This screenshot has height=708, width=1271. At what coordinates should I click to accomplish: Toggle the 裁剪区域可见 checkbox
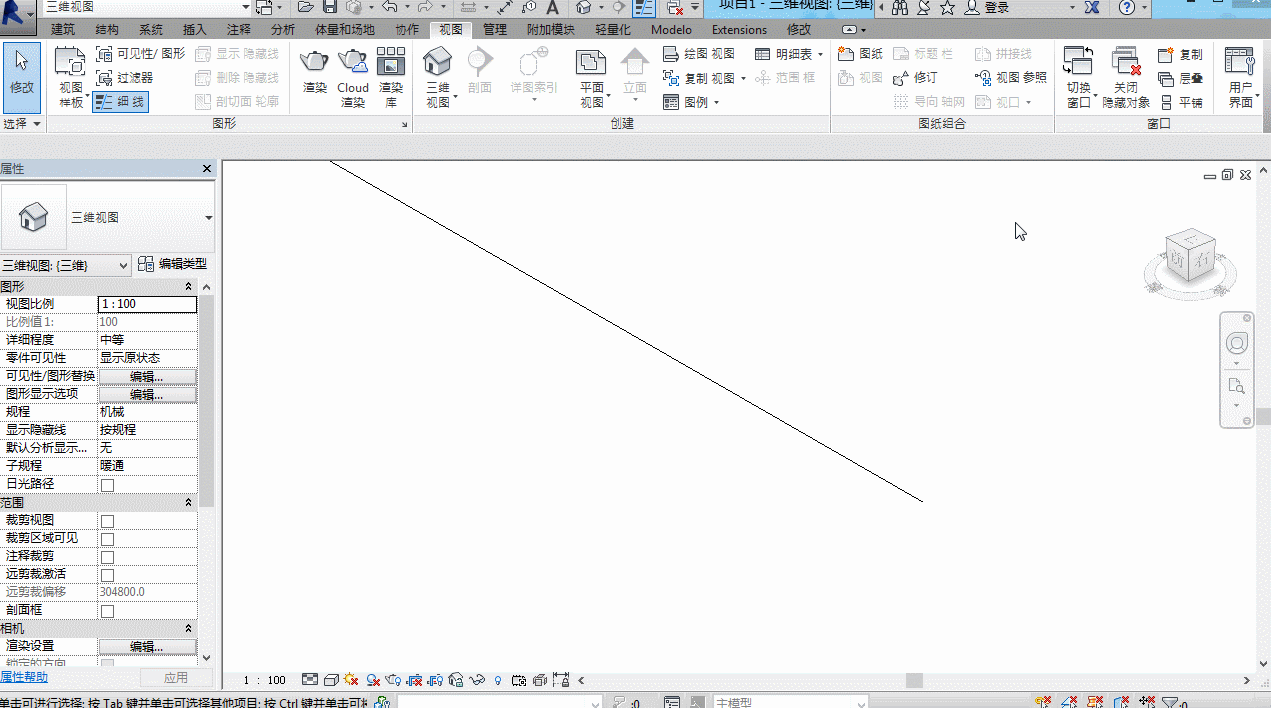click(x=107, y=539)
